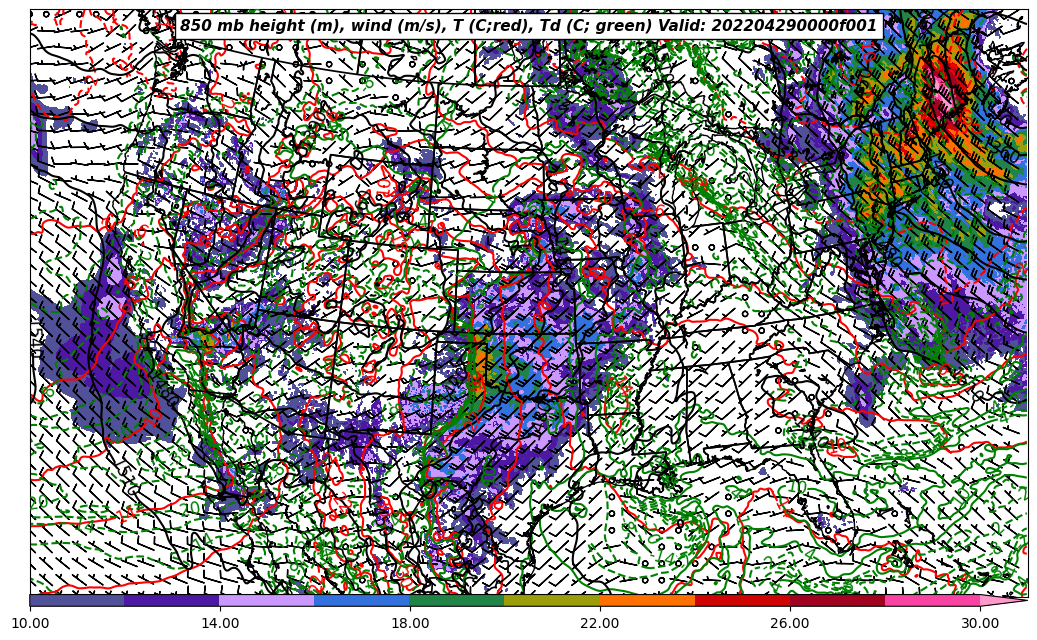Image resolution: width=1037 pixels, height=640 pixels.
Task: Pick the lavender 14–16 colorbar segment
Action: (x=267, y=601)
